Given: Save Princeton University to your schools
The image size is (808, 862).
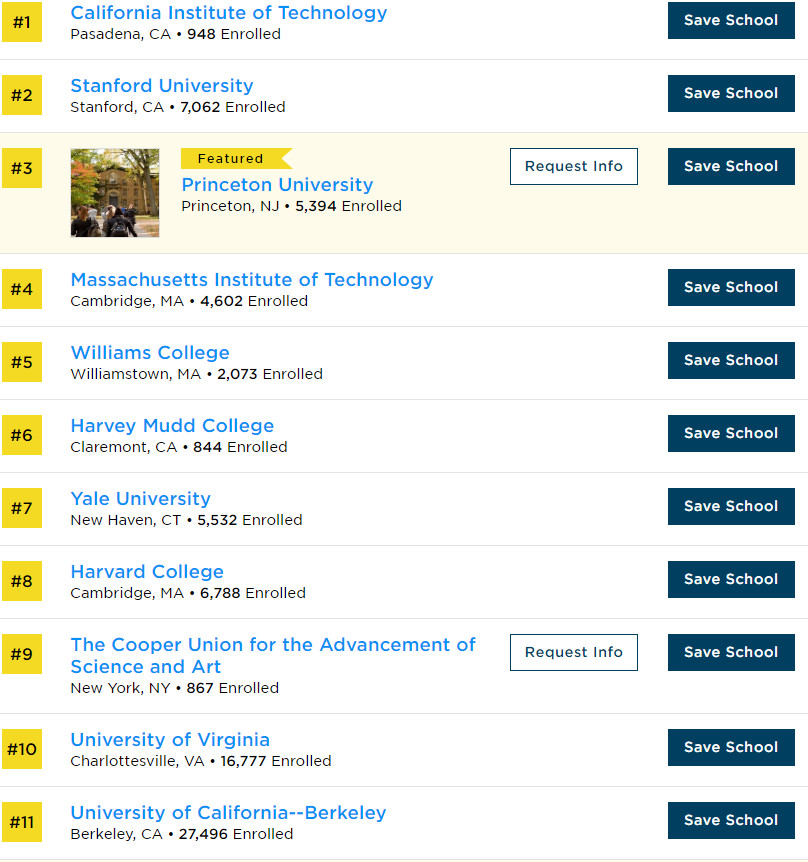Looking at the screenshot, I should tap(731, 167).
